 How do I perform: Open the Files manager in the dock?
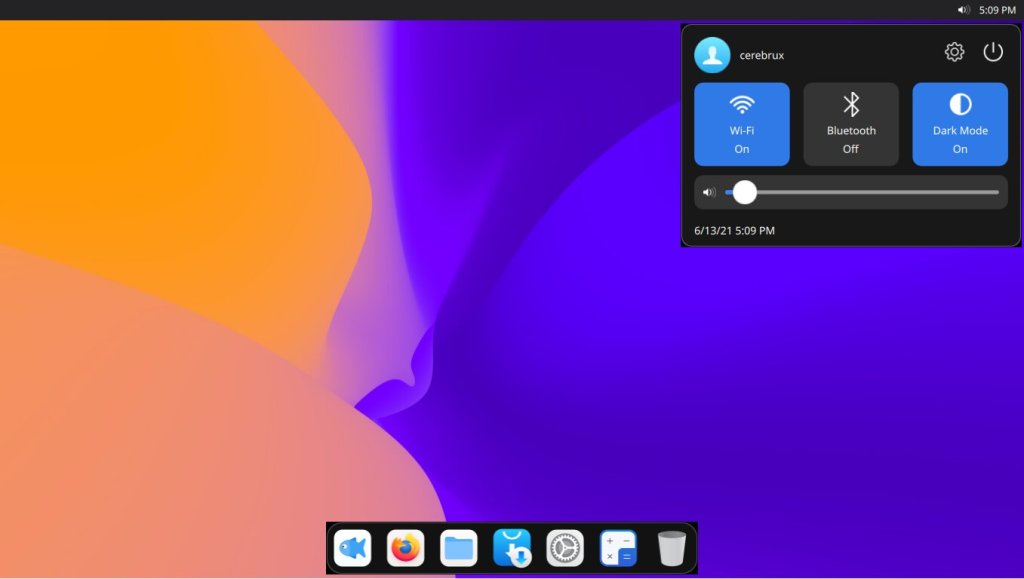click(x=458, y=548)
